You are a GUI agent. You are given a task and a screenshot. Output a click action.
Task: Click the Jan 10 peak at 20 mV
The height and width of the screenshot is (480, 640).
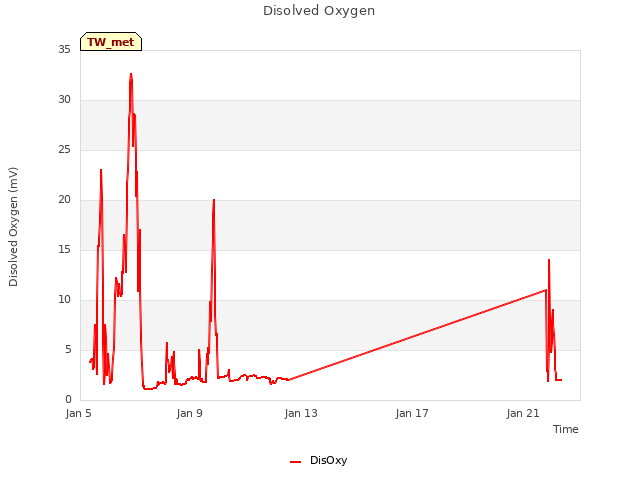click(x=214, y=200)
